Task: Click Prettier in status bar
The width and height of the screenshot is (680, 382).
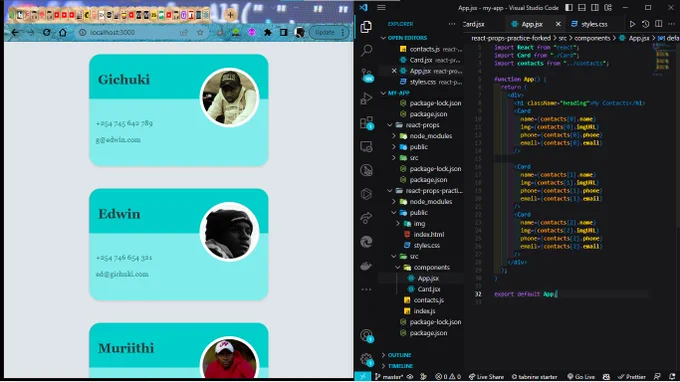Action: pos(632,376)
